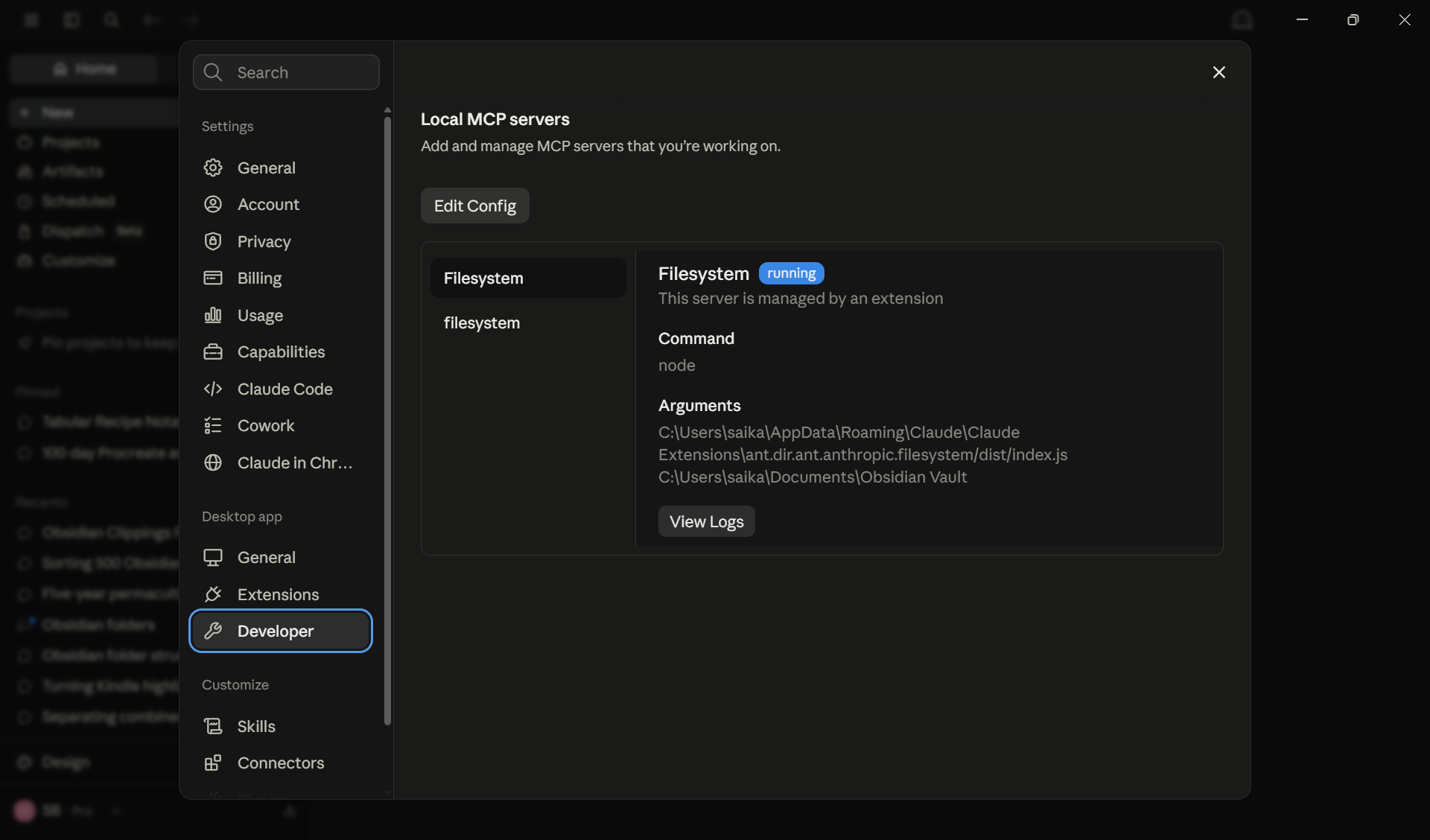Click the Obsidian Vault path argument text
This screenshot has width=1430, height=840.
tap(813, 477)
